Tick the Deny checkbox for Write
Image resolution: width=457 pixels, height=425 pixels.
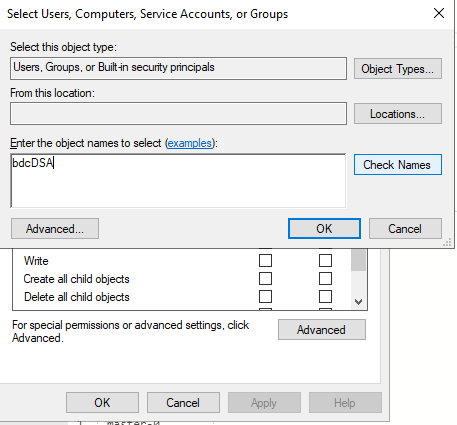point(325,261)
